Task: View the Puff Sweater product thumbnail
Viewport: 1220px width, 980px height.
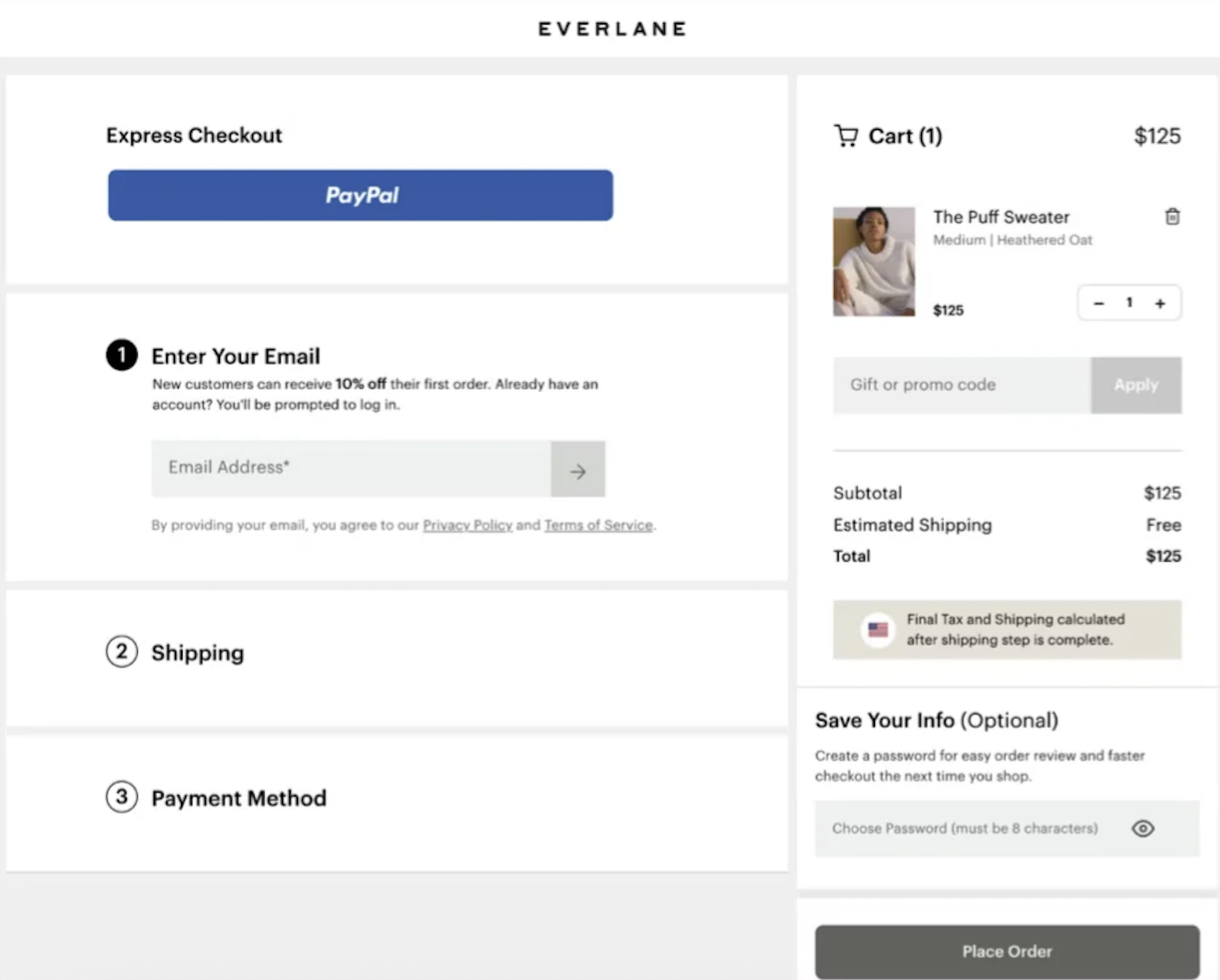Action: pos(873,262)
